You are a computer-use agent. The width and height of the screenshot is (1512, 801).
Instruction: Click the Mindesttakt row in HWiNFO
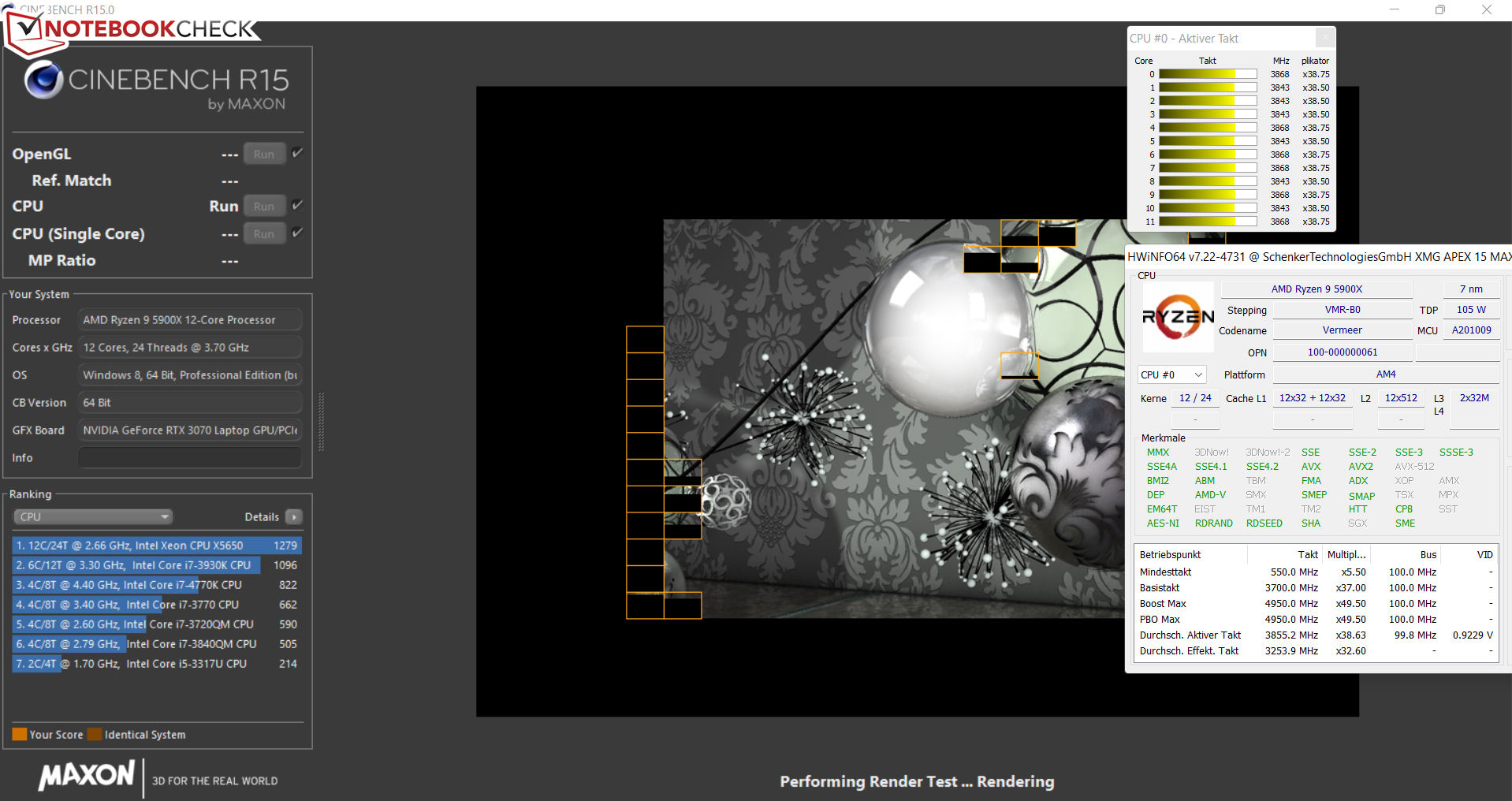(1316, 572)
